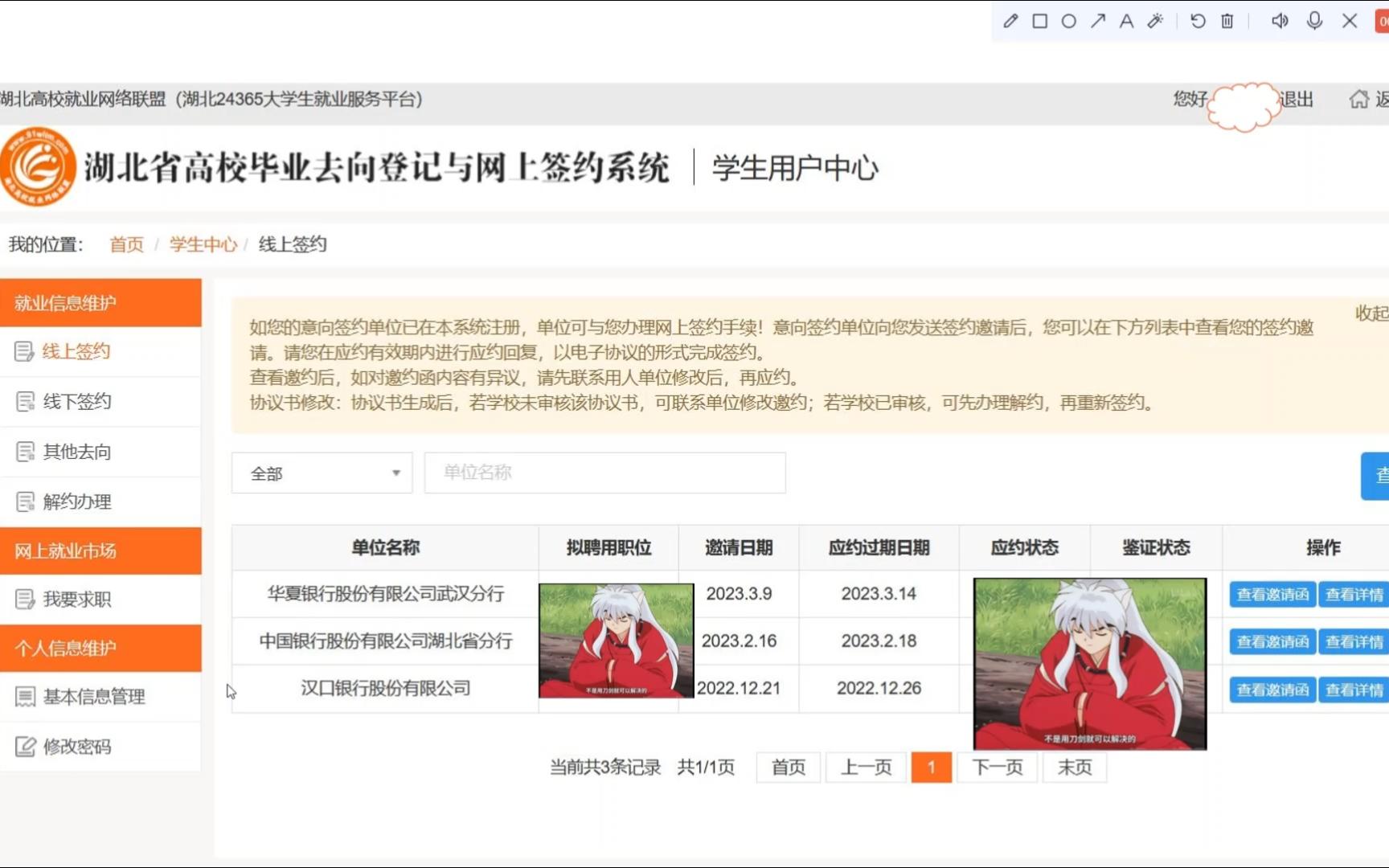Click 汉口银行股份有限公司 cell

[x=386, y=689]
